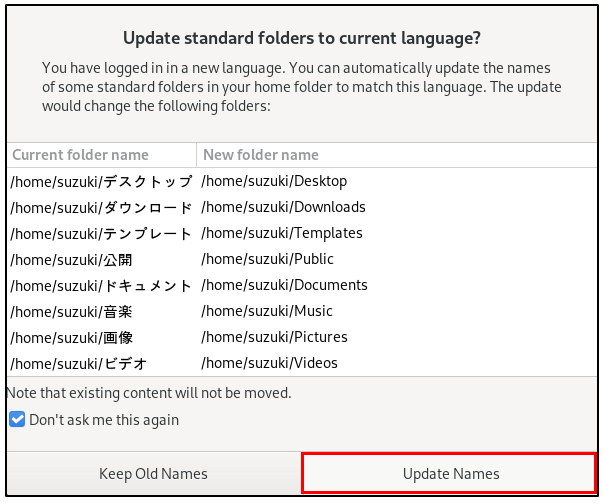Select the current folder /home/suzuki/デスクトップ cell
Image resolution: width=603 pixels, height=504 pixels.
tap(101, 181)
